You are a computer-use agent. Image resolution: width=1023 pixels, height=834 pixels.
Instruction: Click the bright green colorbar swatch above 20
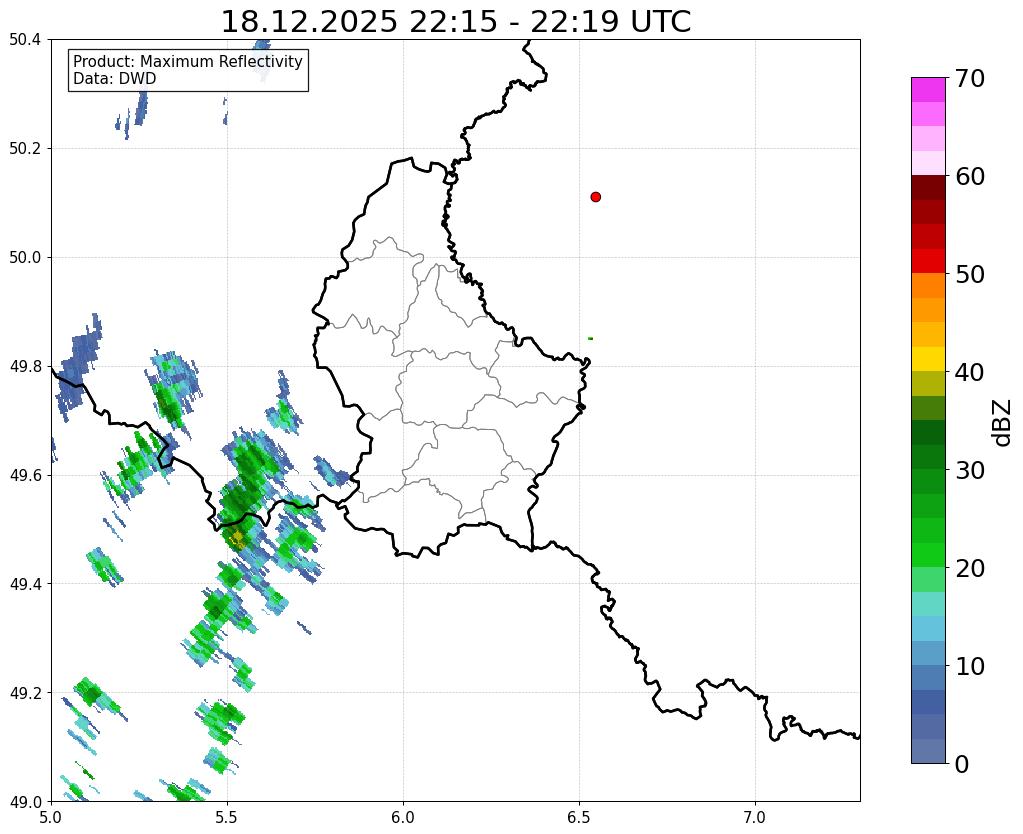click(x=928, y=555)
